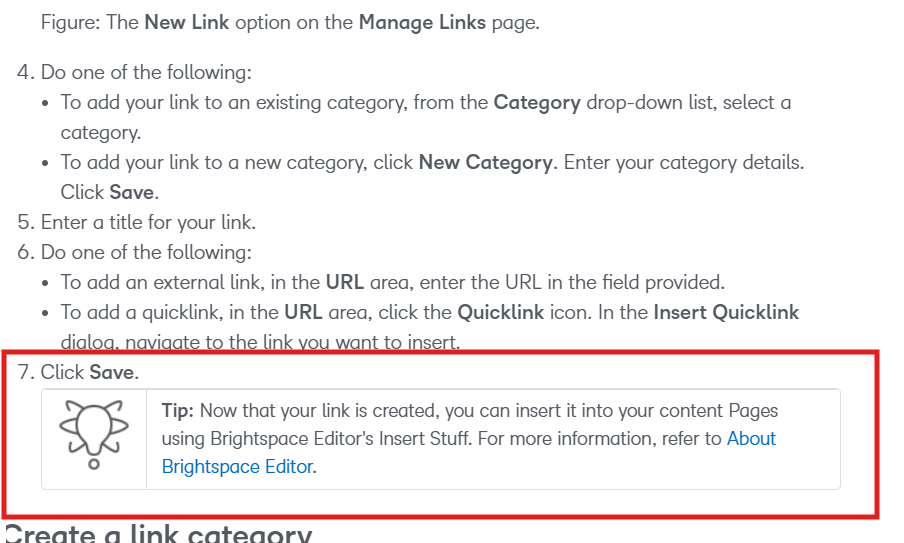The width and height of the screenshot is (904, 543).
Task: Click the 'Figure:' caption text
Action: 70,22
